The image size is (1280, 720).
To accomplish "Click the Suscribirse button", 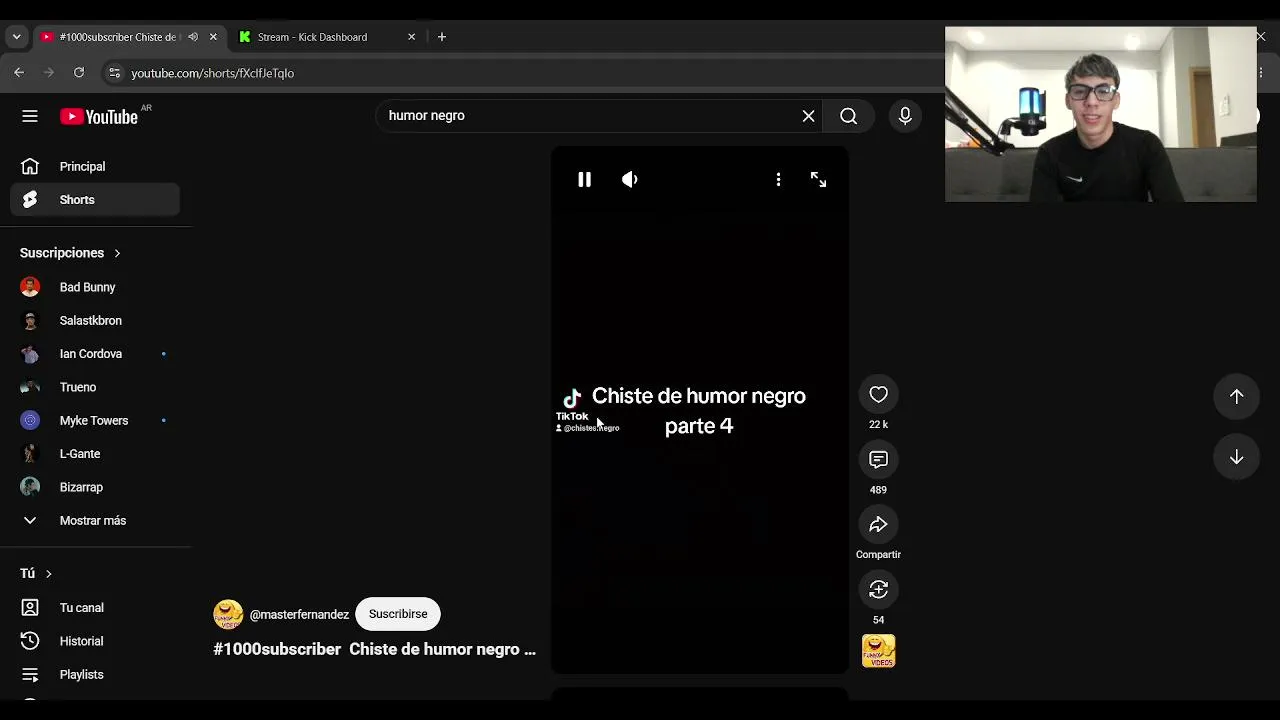I will (398, 614).
